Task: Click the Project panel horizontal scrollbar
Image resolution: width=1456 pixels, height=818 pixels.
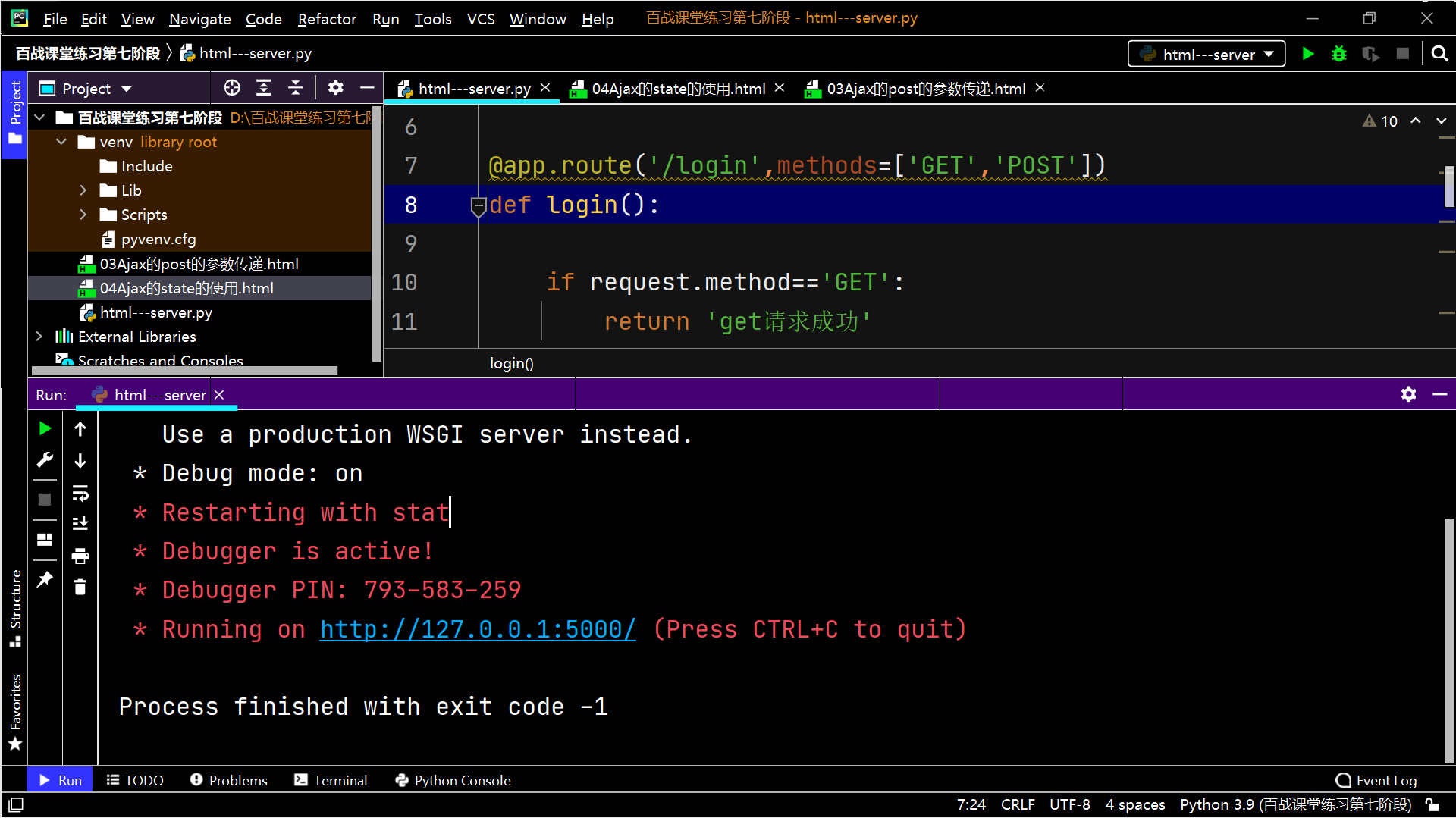Action: [x=185, y=371]
